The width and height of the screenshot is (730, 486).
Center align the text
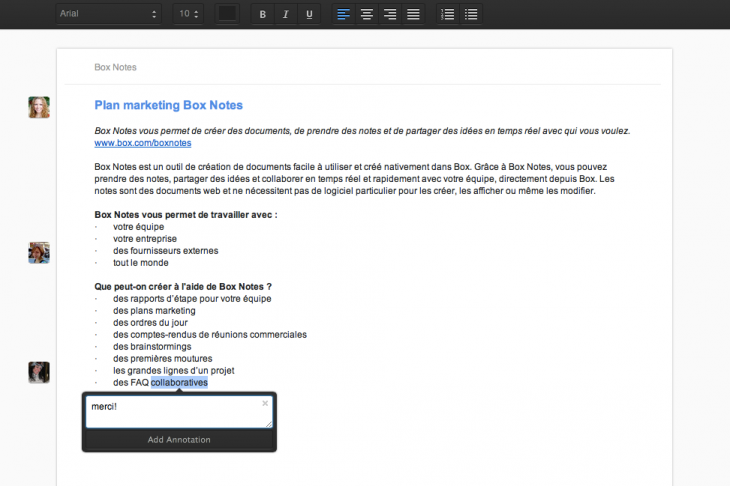(x=366, y=14)
